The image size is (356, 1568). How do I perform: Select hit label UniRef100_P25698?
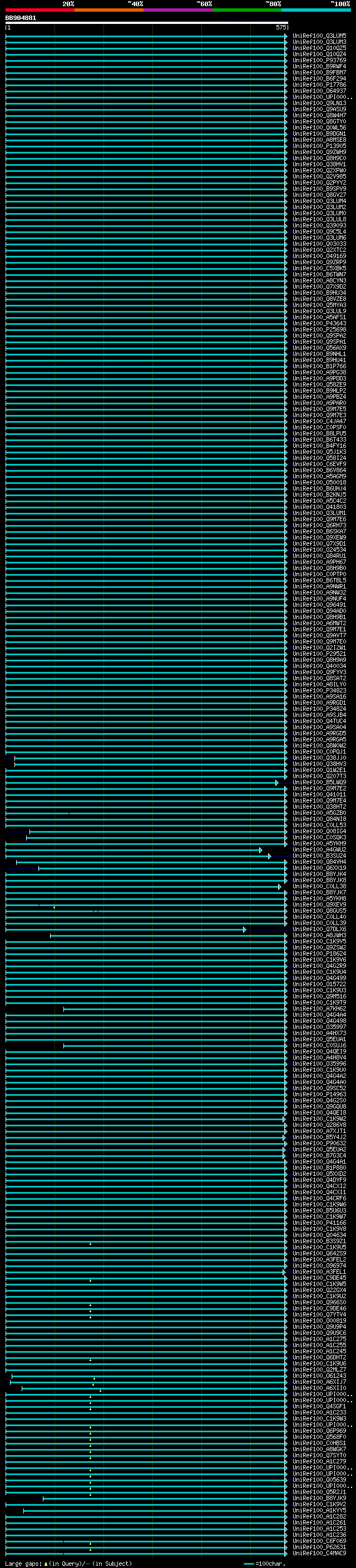(319, 329)
